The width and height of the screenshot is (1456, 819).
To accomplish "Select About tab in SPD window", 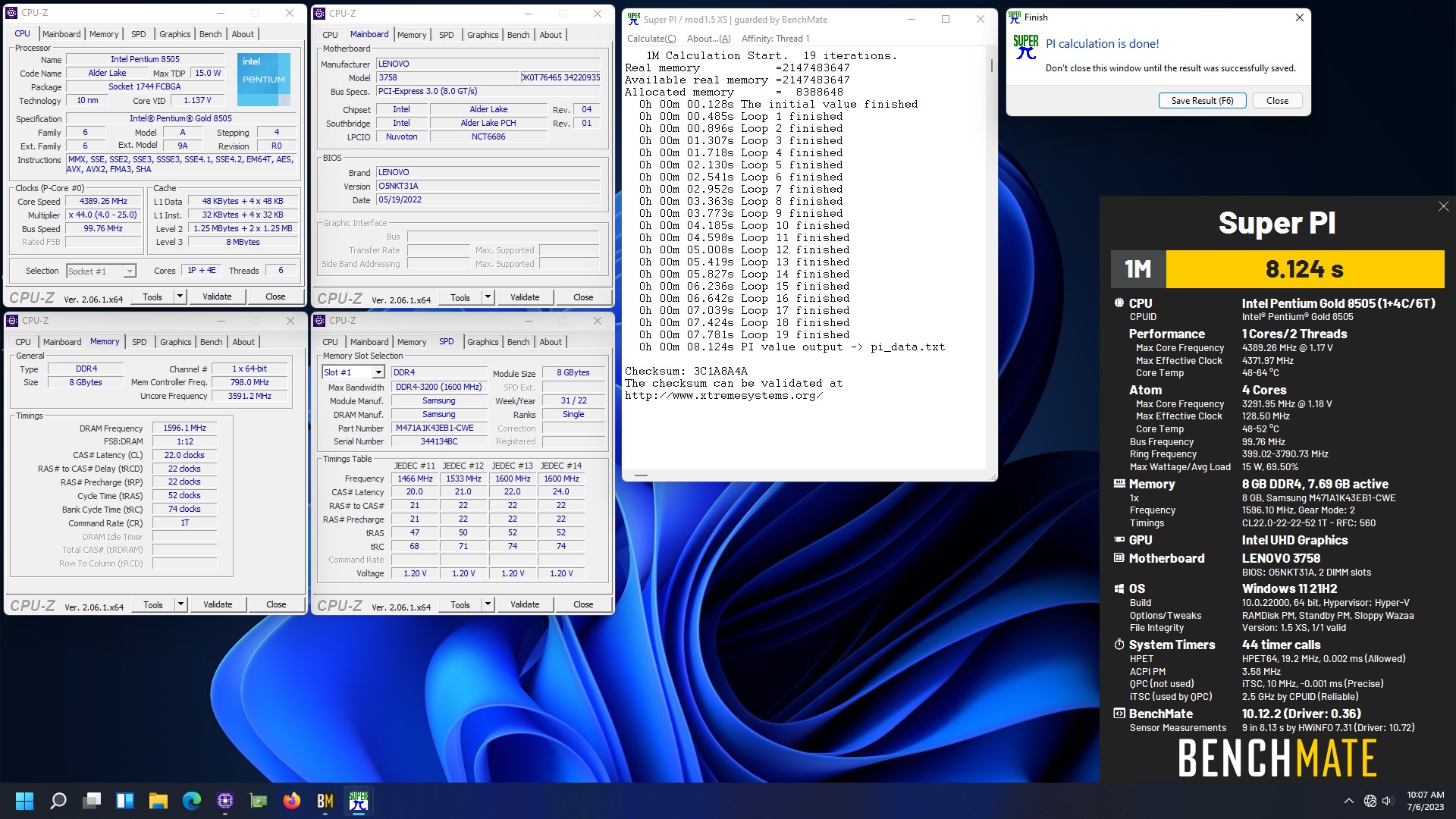I will click(x=551, y=342).
